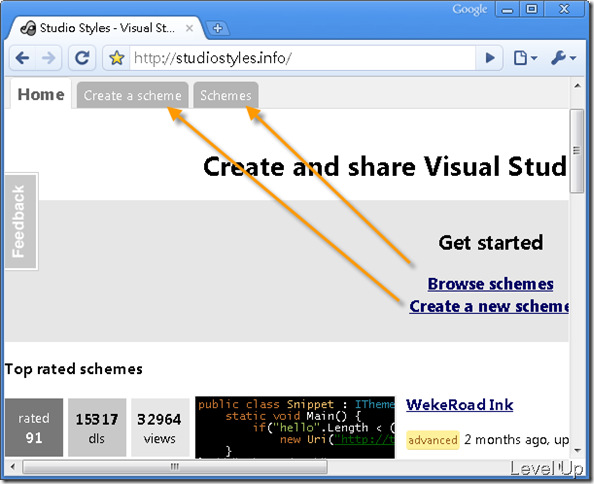Click the horizontal scrollbar thumb
The width and height of the screenshot is (594, 484).
[175, 467]
